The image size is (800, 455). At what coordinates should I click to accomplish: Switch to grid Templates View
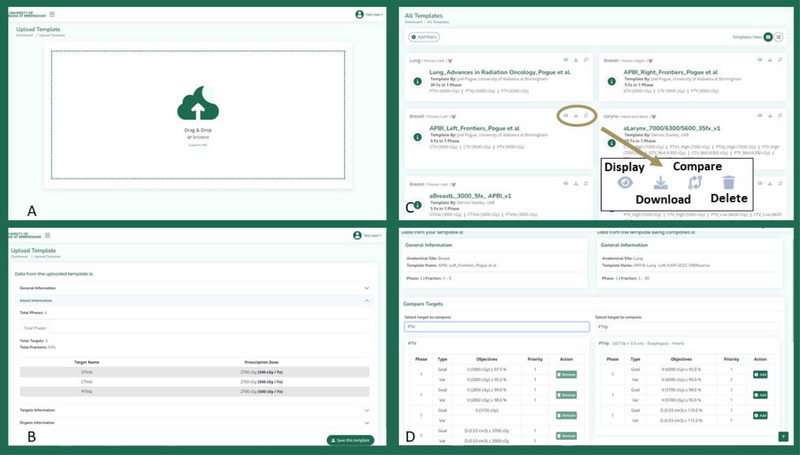pyautogui.click(x=768, y=37)
